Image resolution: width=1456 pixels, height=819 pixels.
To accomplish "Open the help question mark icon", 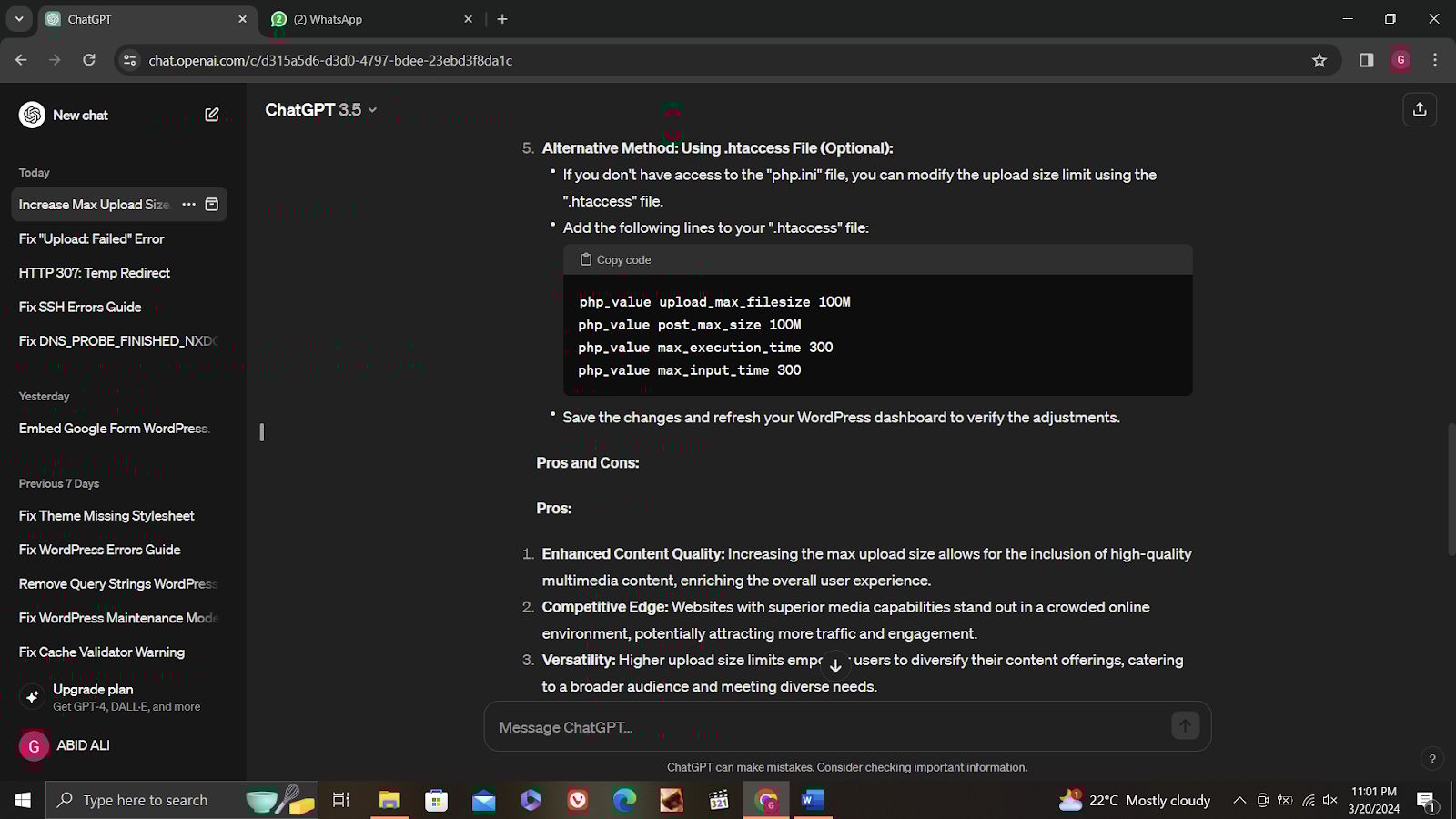I will tap(1431, 759).
